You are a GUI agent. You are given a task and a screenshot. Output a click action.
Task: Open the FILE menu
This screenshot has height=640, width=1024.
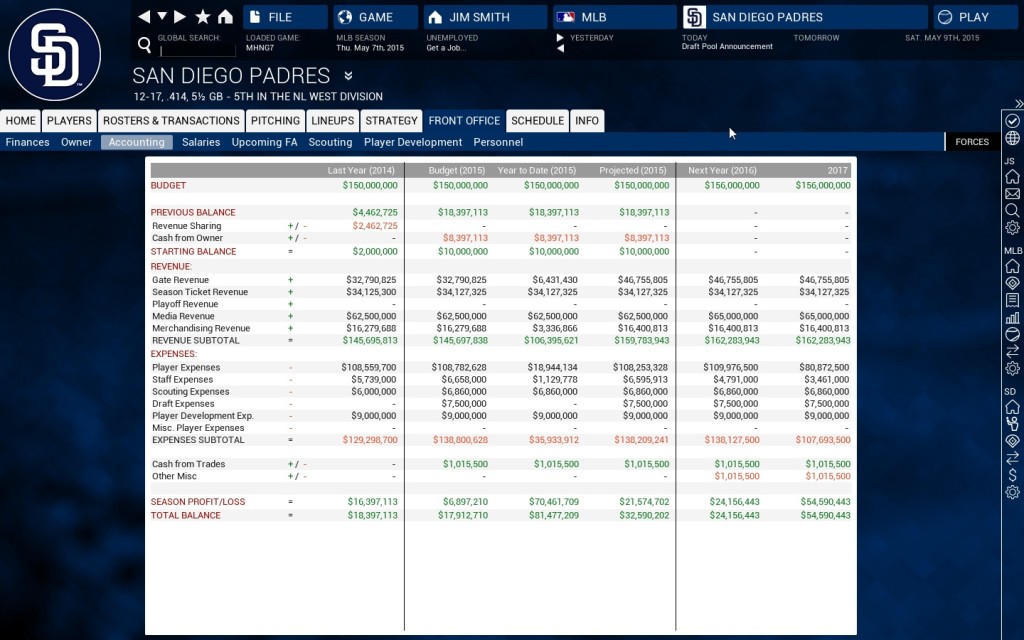(285, 17)
